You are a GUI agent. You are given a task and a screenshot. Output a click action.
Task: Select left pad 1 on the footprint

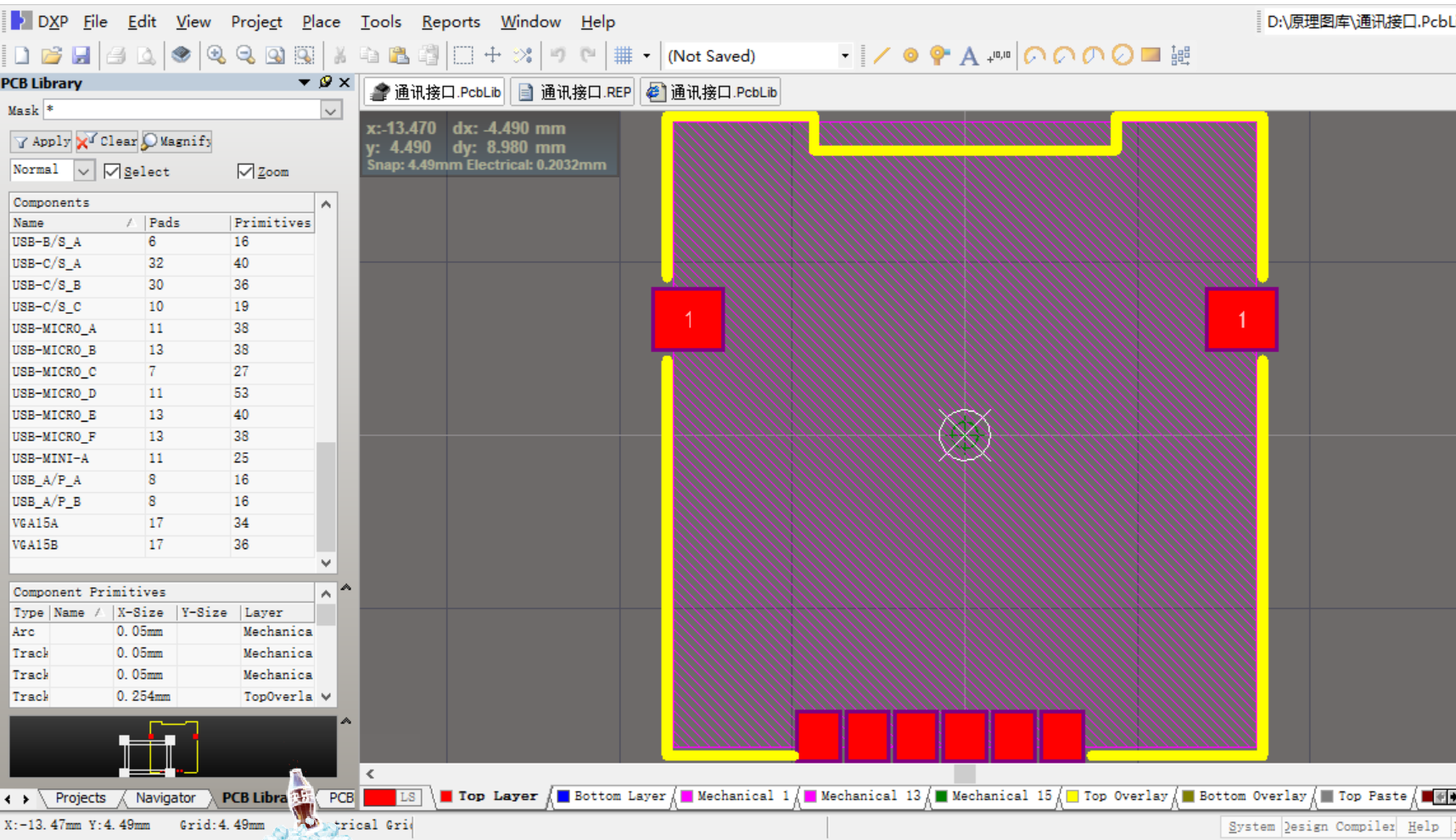click(688, 320)
